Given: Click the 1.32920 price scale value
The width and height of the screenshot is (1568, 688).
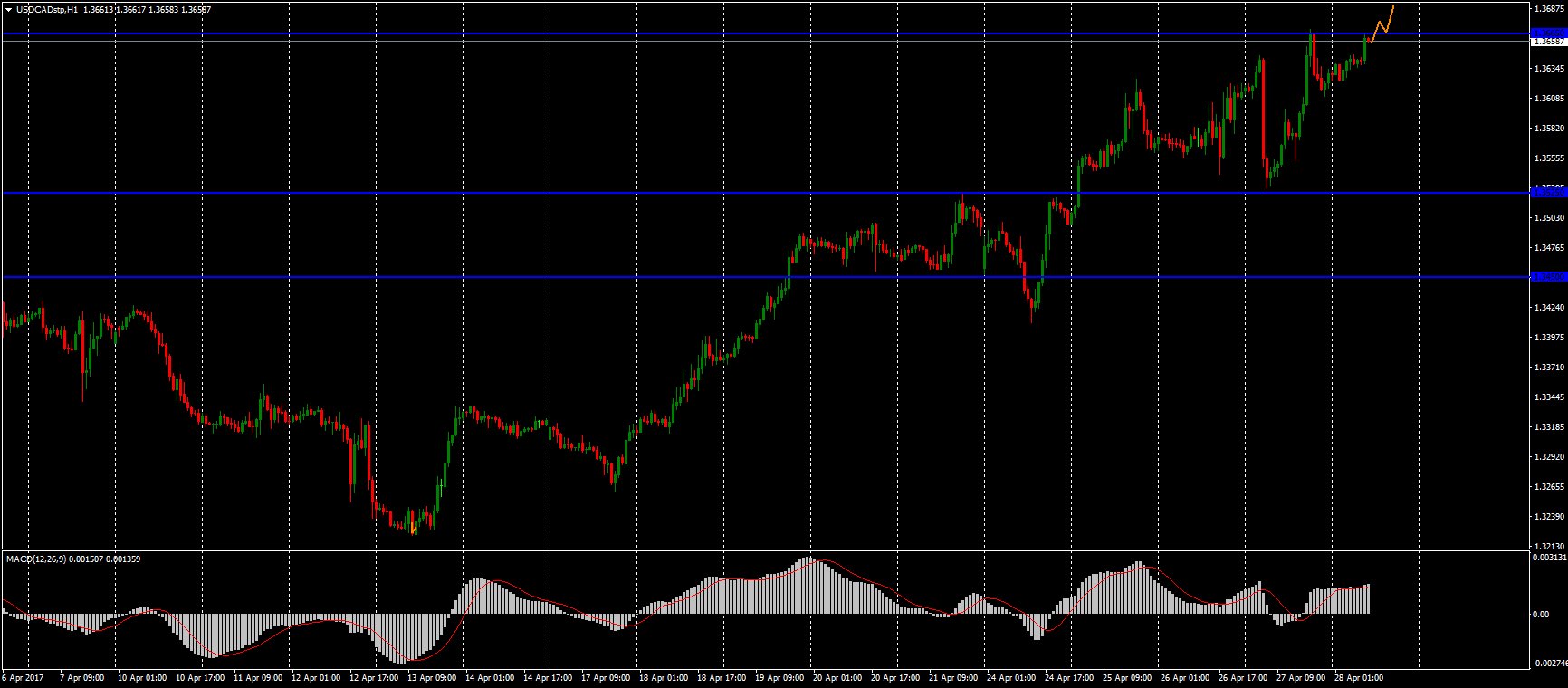Looking at the screenshot, I should [x=1550, y=457].
